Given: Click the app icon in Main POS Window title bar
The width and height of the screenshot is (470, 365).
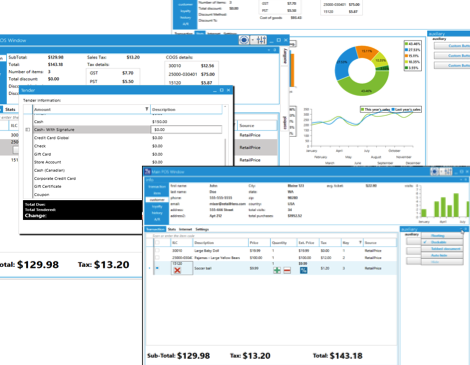Looking at the screenshot, I should click(x=147, y=172).
